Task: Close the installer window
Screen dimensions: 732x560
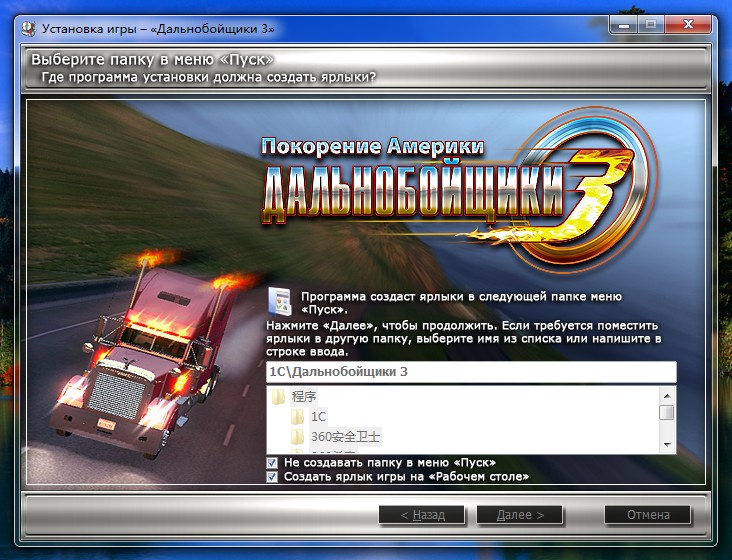Action: point(689,25)
